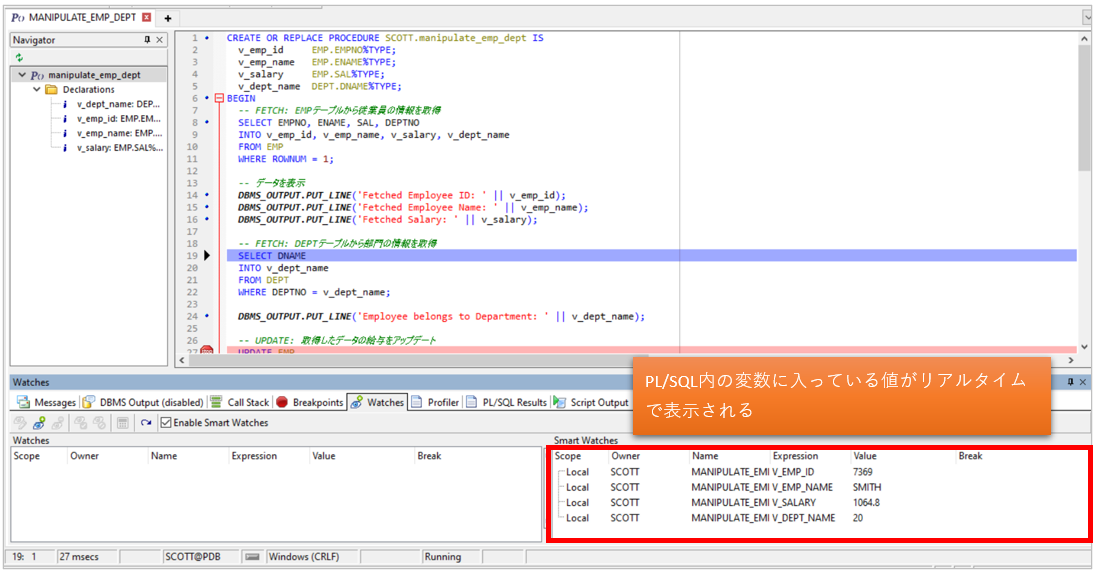Click the refresh watches arrow icon

point(146,423)
